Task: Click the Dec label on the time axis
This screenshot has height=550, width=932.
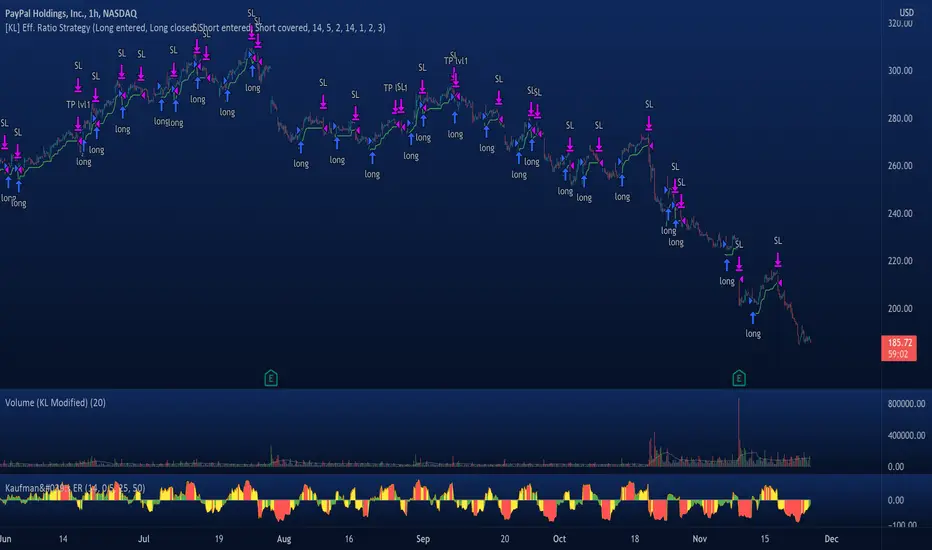Action: click(x=831, y=539)
